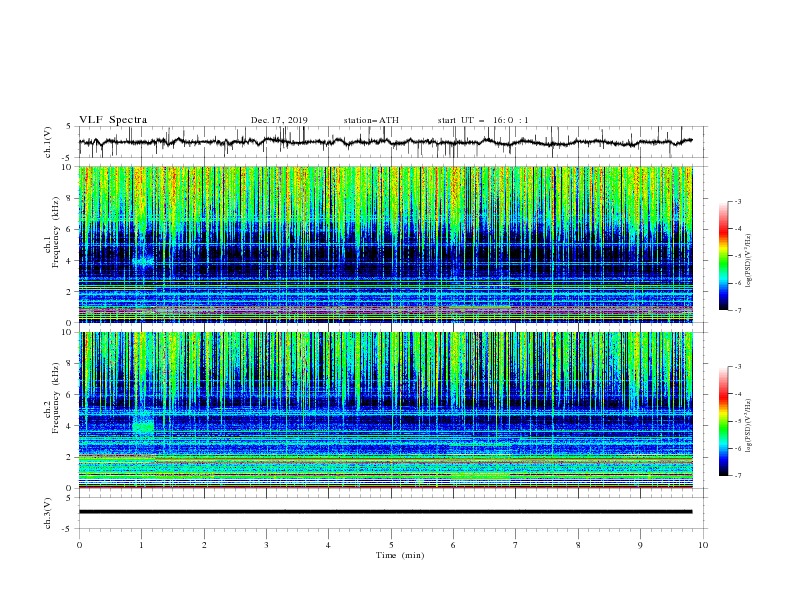
Task: Click time axis tick label "5"
Action: 391,545
